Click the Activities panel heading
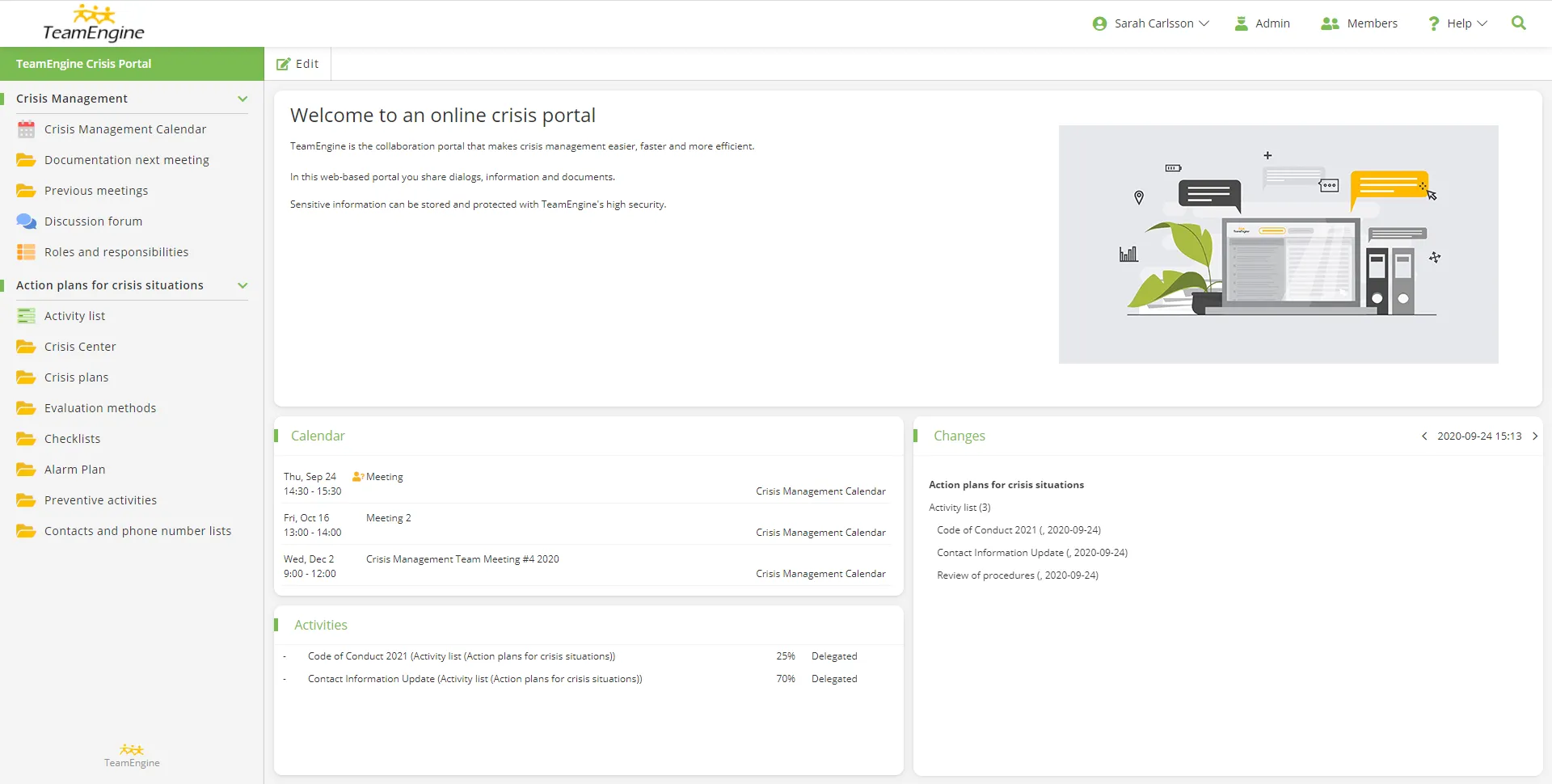Viewport: 1552px width, 784px height. click(x=321, y=625)
